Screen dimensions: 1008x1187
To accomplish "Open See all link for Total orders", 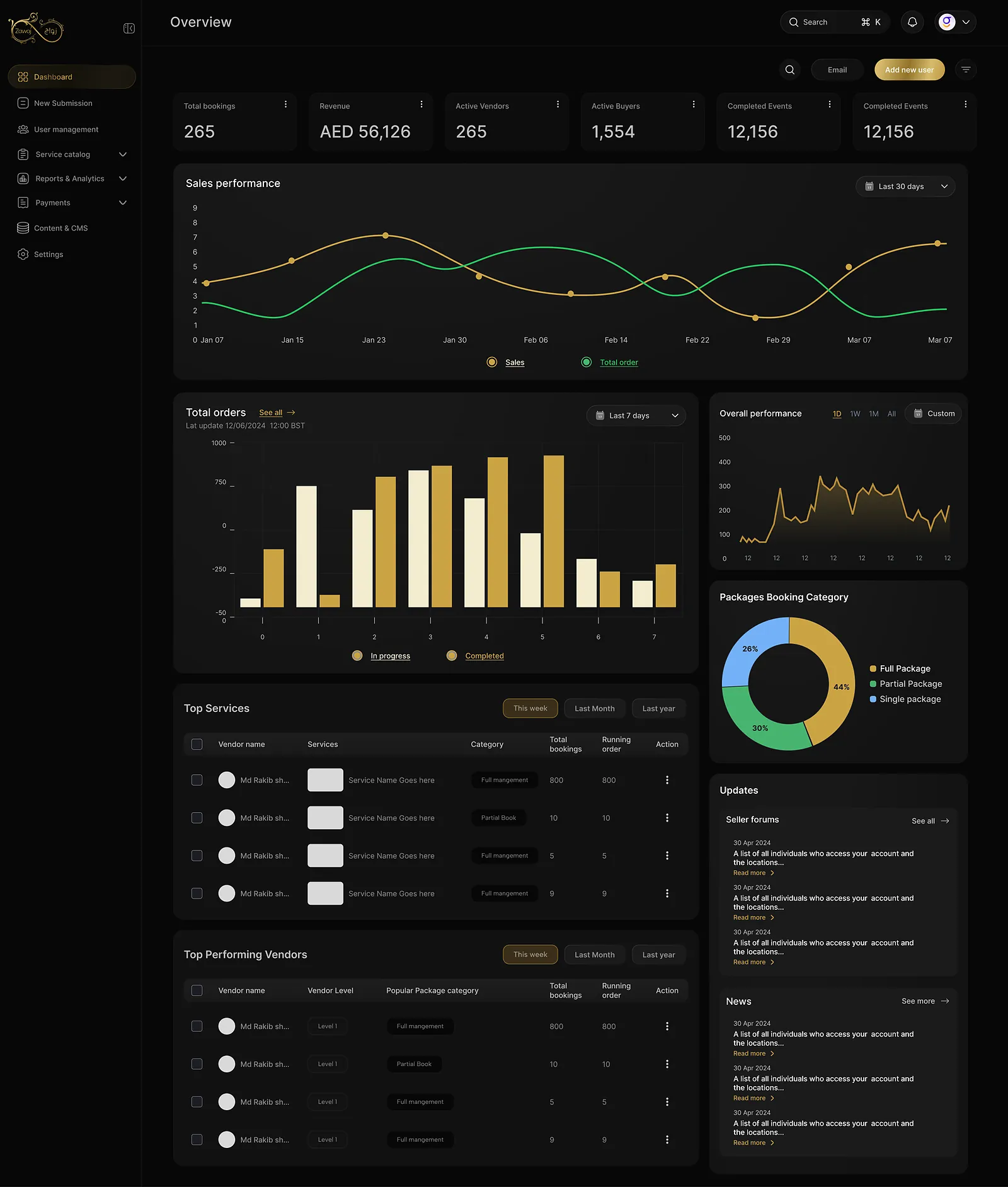I will point(277,413).
